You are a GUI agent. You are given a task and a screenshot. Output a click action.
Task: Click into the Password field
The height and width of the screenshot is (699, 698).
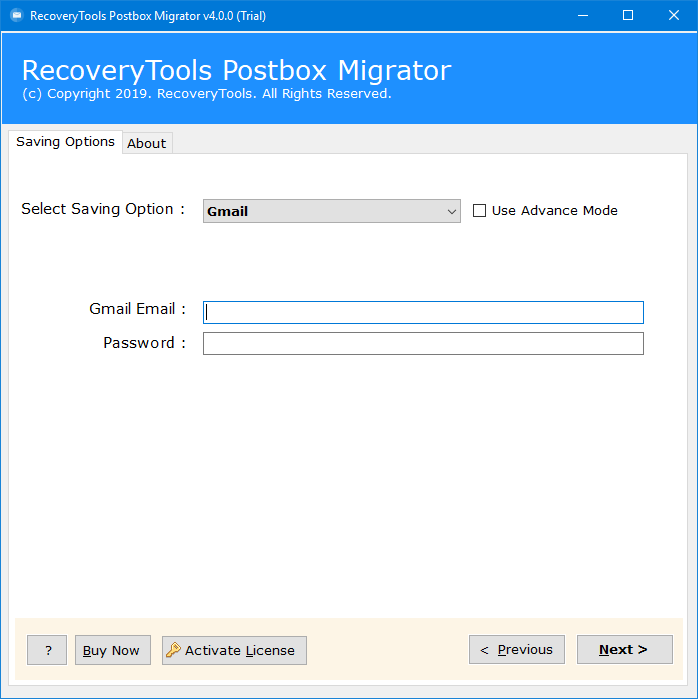[423, 343]
